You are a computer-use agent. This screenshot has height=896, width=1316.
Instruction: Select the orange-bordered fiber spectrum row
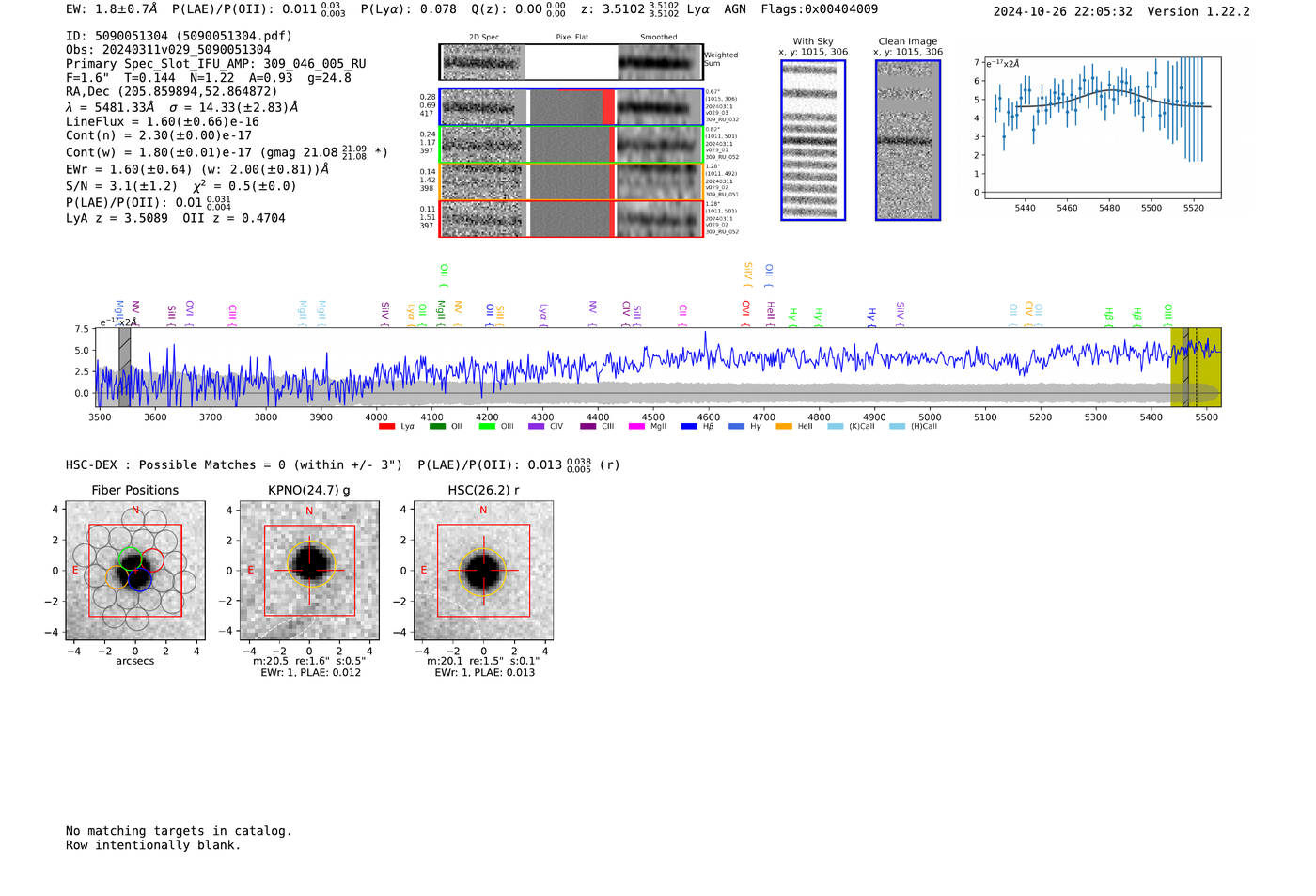coord(572,181)
